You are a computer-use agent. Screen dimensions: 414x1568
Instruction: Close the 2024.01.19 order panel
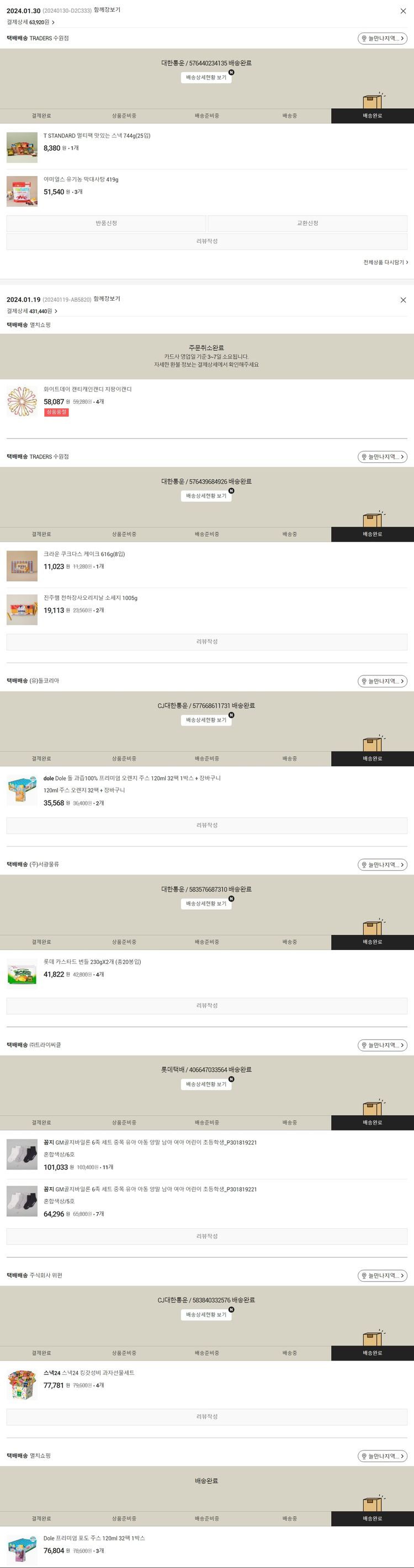pos(402,300)
